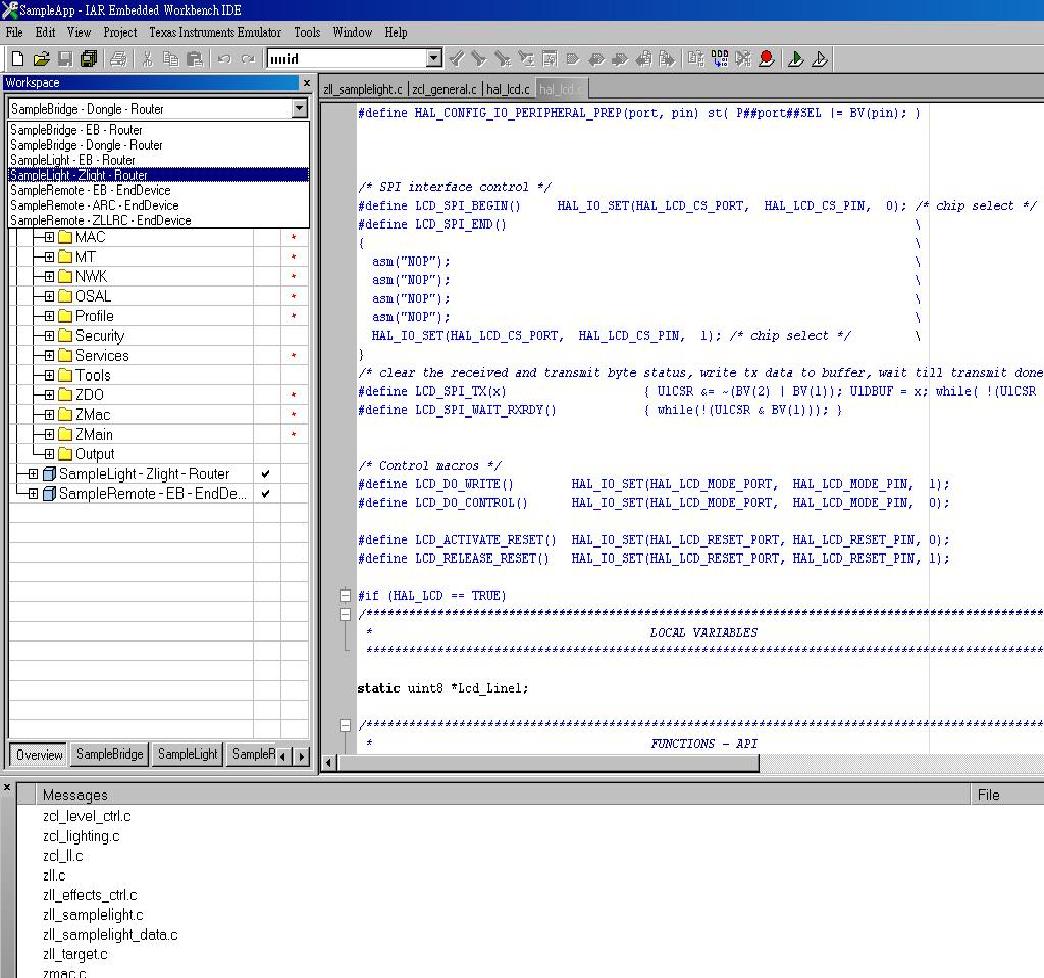The width and height of the screenshot is (1044, 978).
Task: Print the file using the Print icon
Action: [x=119, y=59]
